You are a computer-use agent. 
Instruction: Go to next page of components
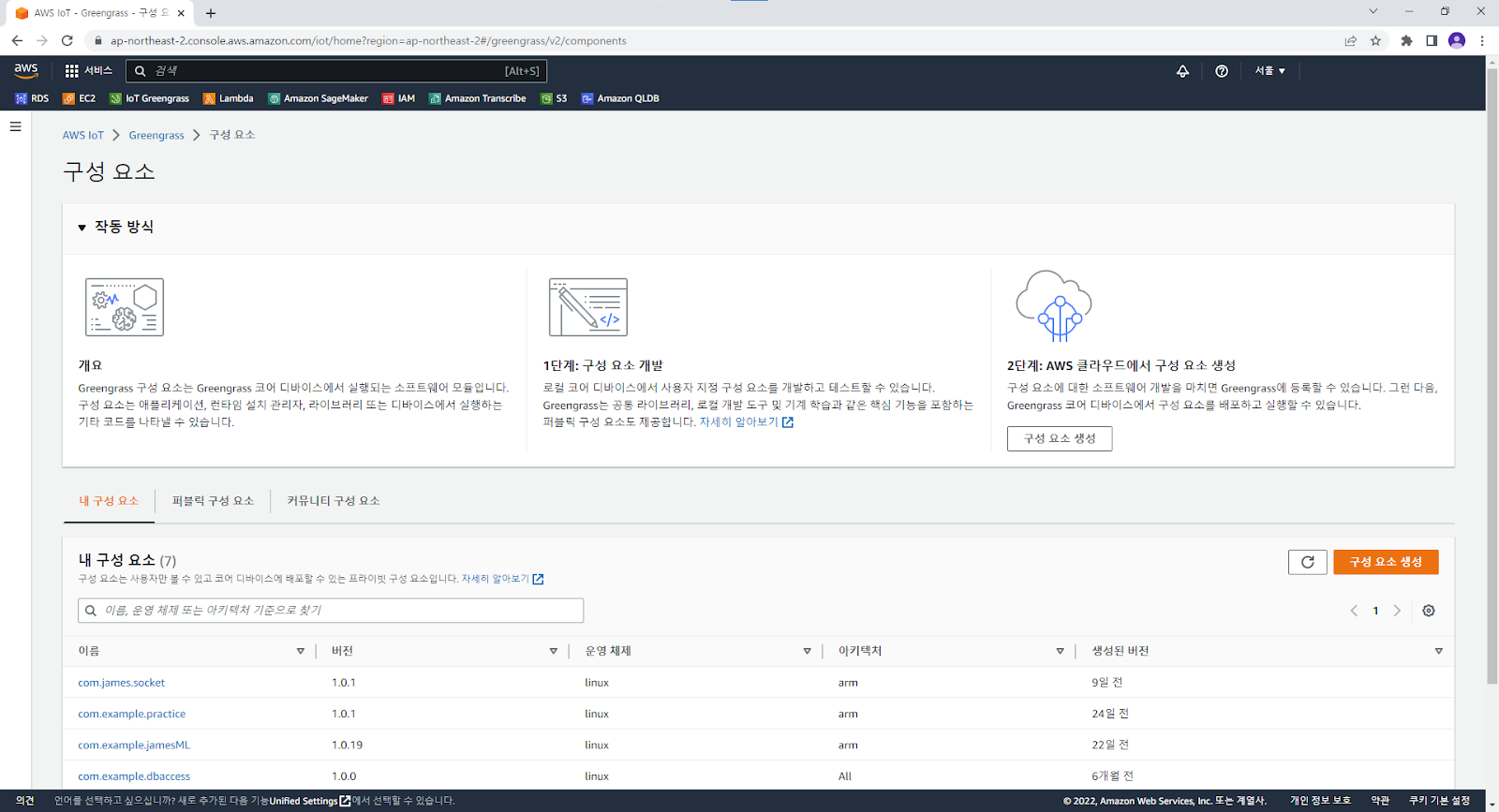[x=1397, y=611]
